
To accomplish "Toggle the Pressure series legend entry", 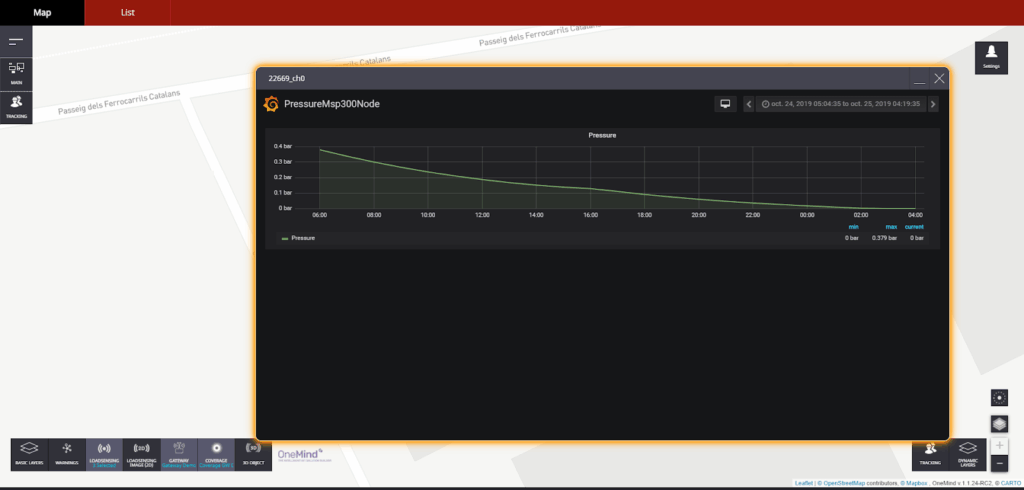I will click(x=302, y=238).
